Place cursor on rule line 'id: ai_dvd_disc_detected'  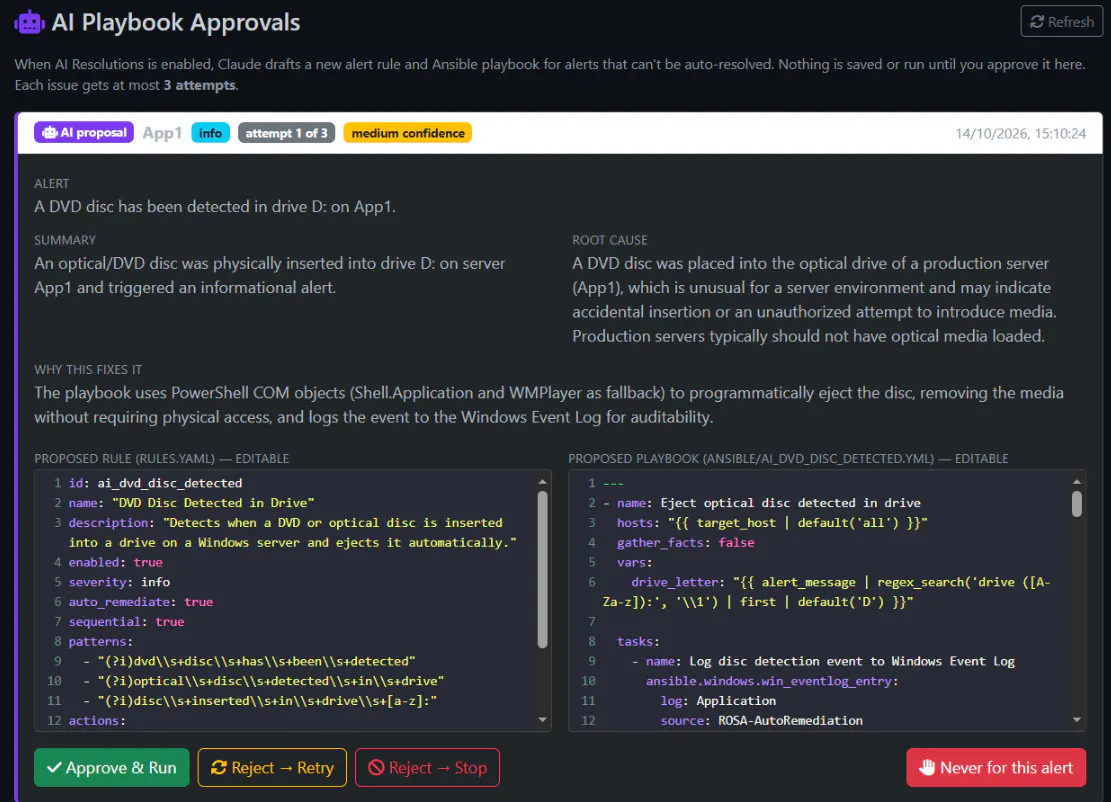coord(155,483)
